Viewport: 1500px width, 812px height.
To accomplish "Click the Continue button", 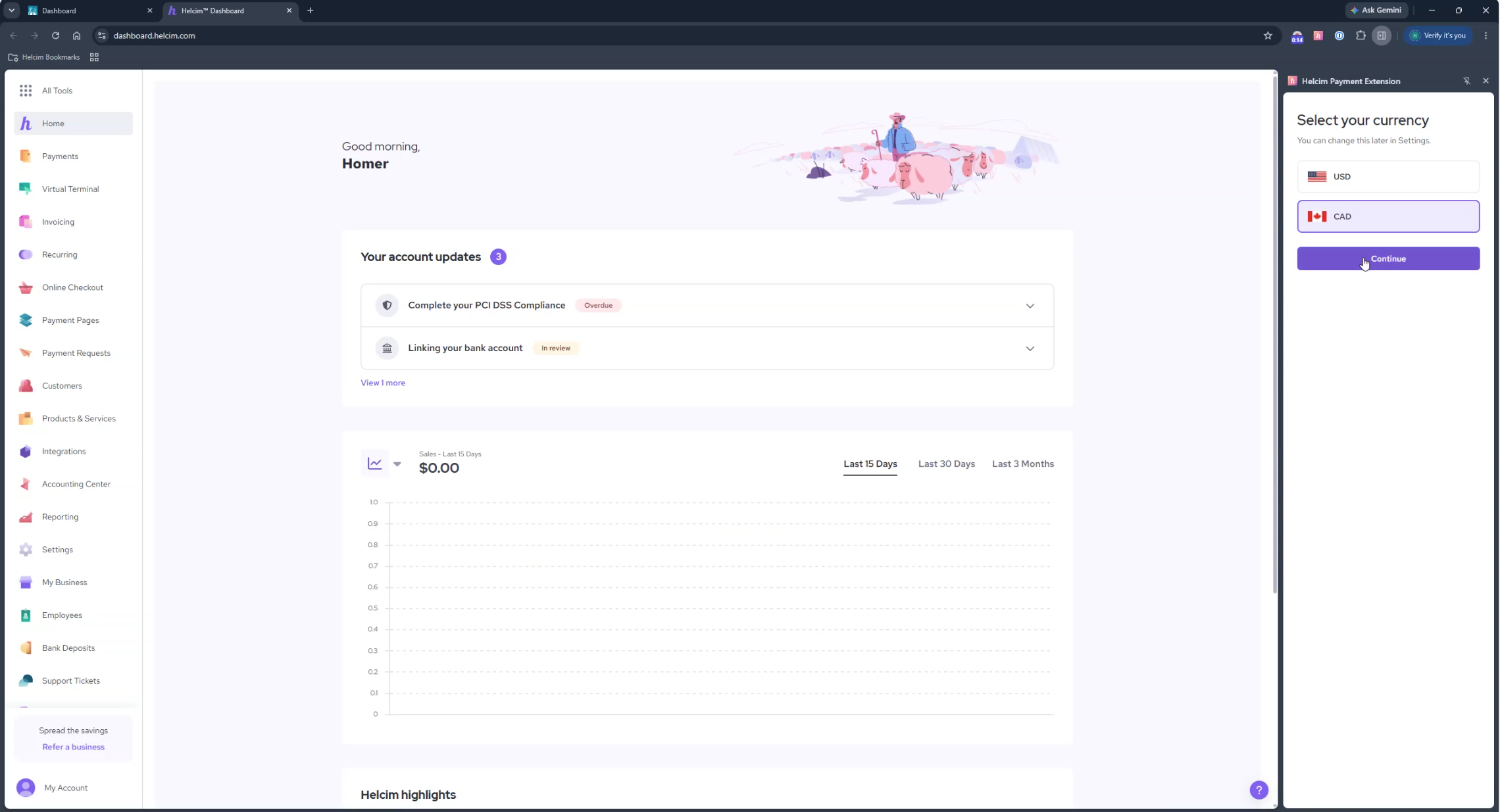I will click(1388, 259).
